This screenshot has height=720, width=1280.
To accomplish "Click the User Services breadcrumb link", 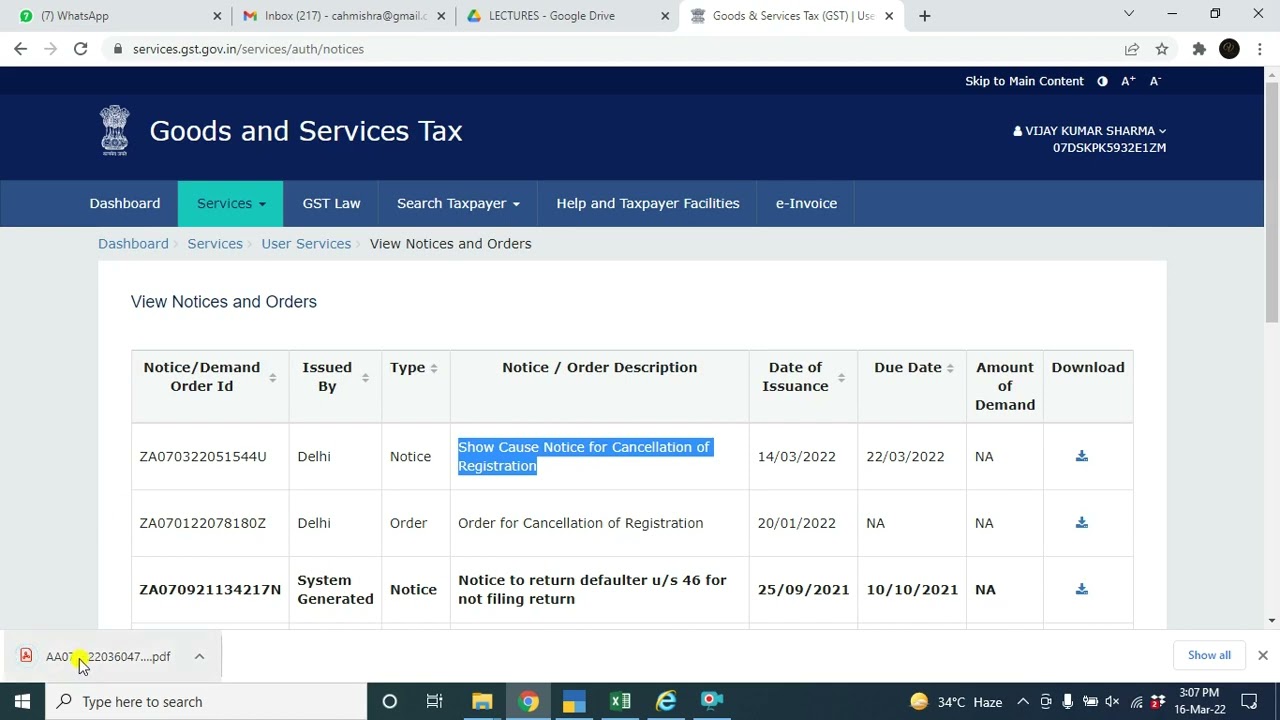I will [x=306, y=244].
